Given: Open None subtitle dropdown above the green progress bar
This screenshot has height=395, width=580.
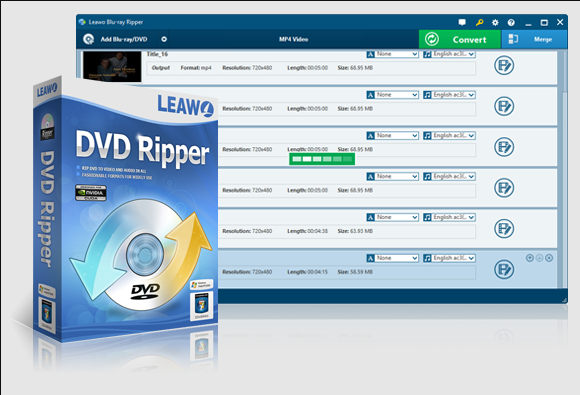Looking at the screenshot, I should [x=397, y=136].
